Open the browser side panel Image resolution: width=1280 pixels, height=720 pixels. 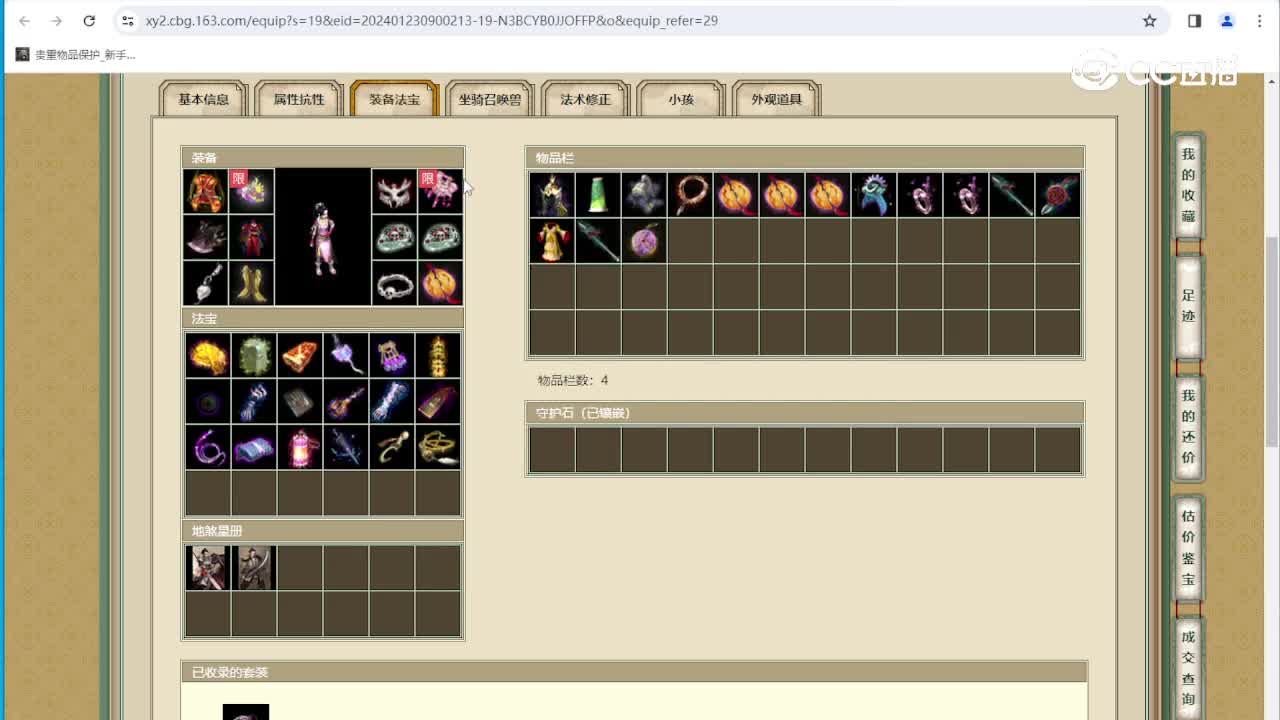1194,20
